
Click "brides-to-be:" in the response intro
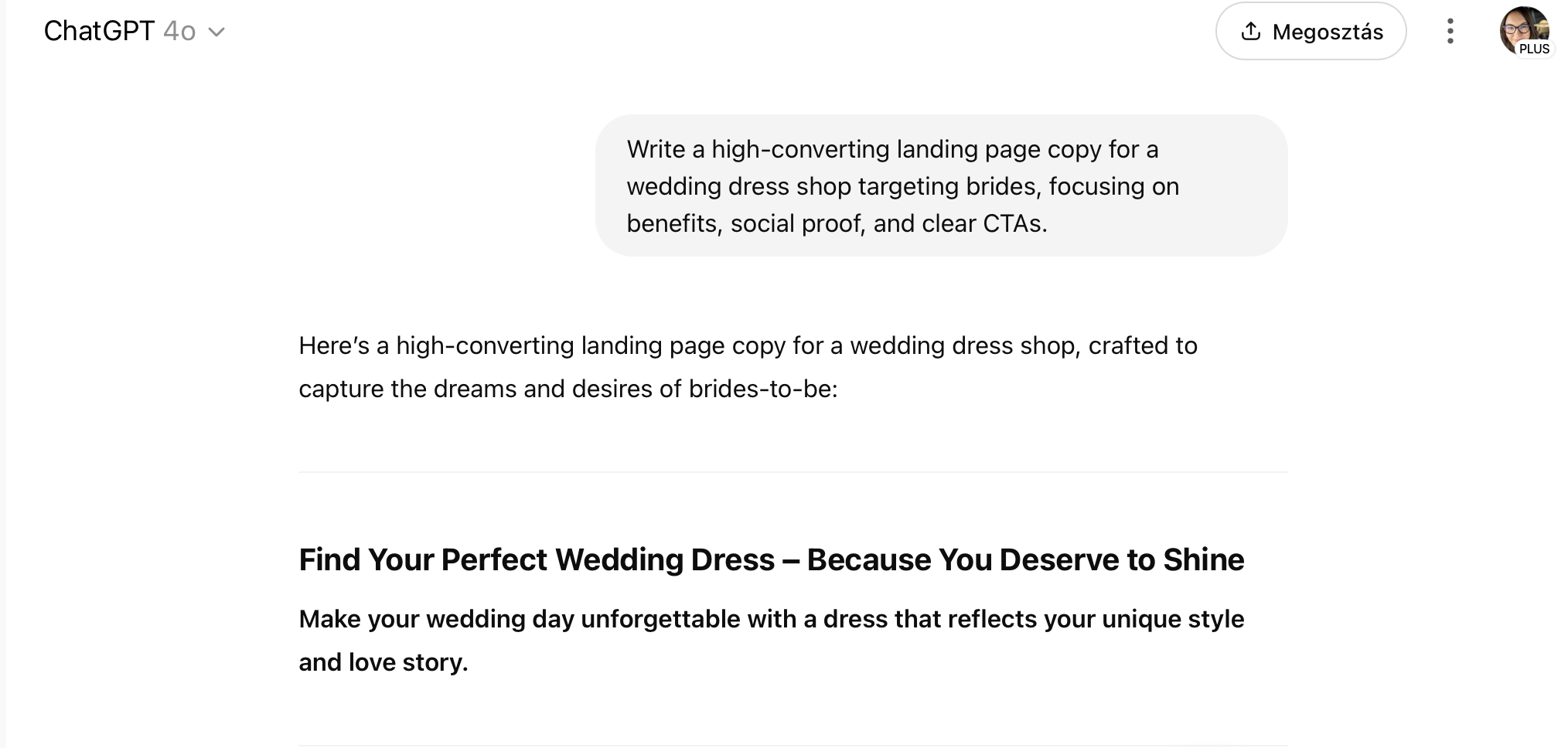pos(763,389)
